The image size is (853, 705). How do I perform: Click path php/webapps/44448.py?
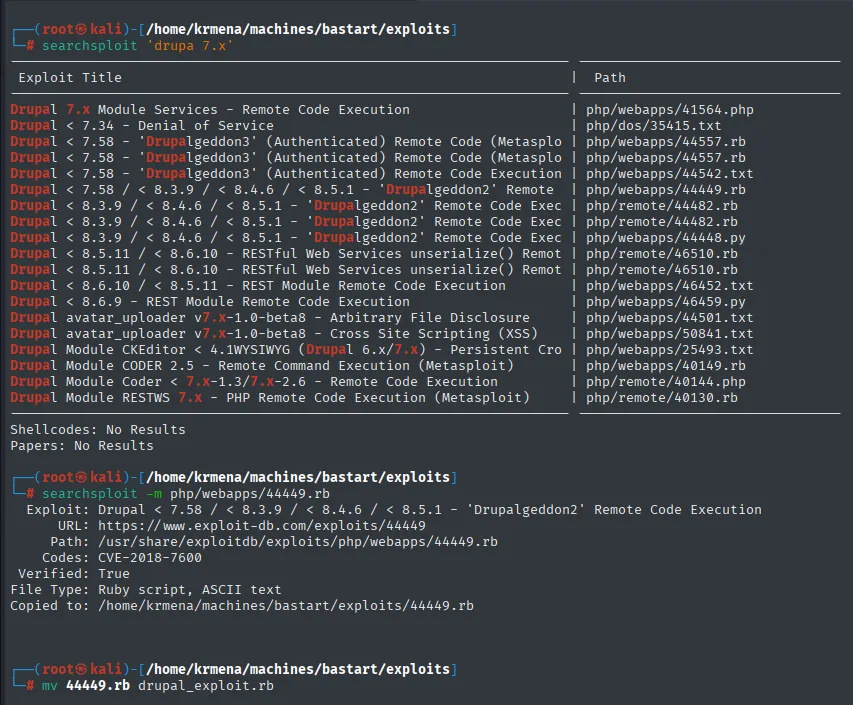(666, 238)
